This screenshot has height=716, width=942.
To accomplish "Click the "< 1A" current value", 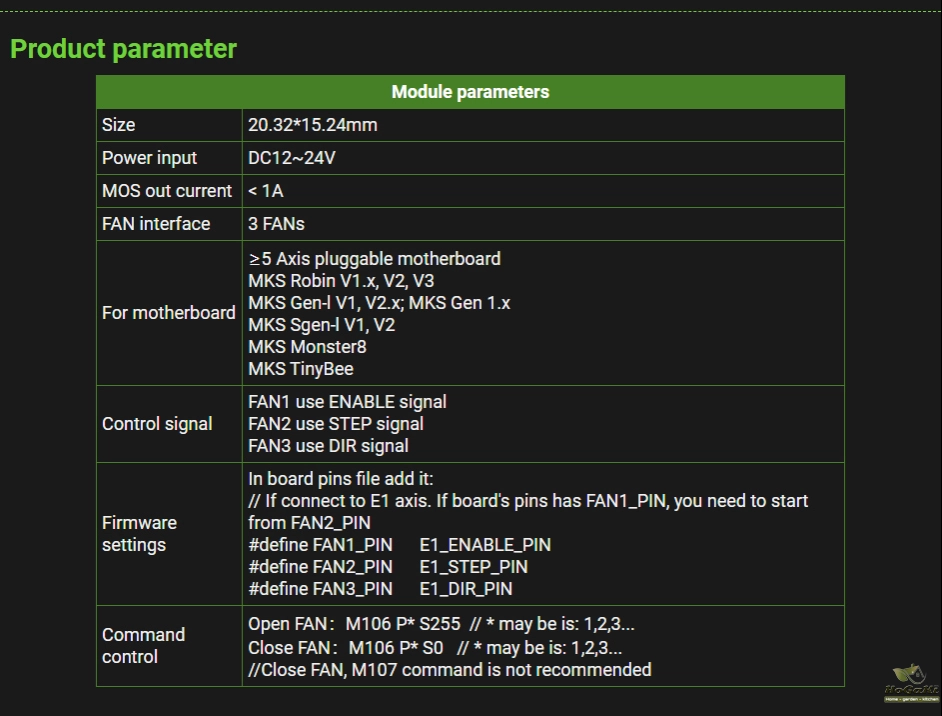I will pyautogui.click(x=266, y=191).
